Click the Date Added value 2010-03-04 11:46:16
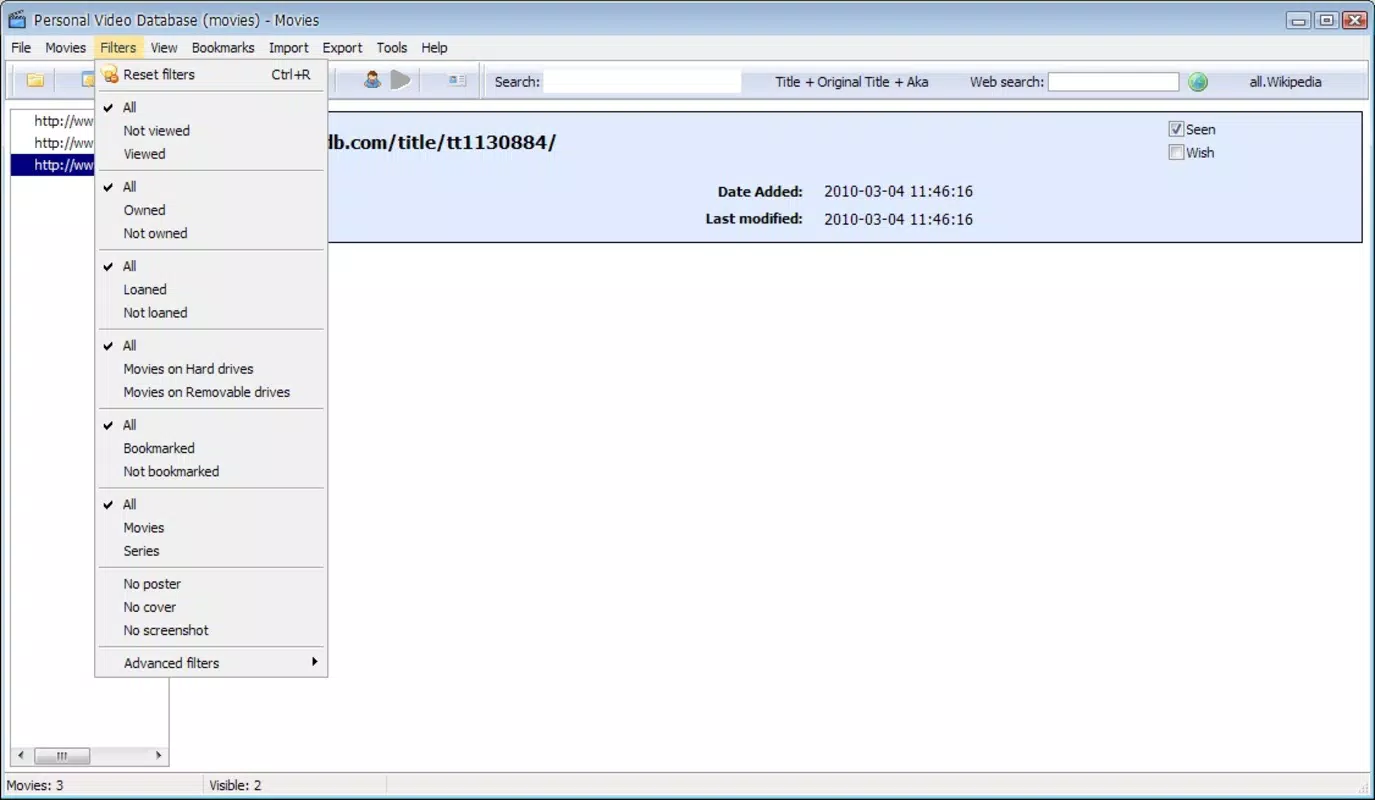 coord(898,191)
